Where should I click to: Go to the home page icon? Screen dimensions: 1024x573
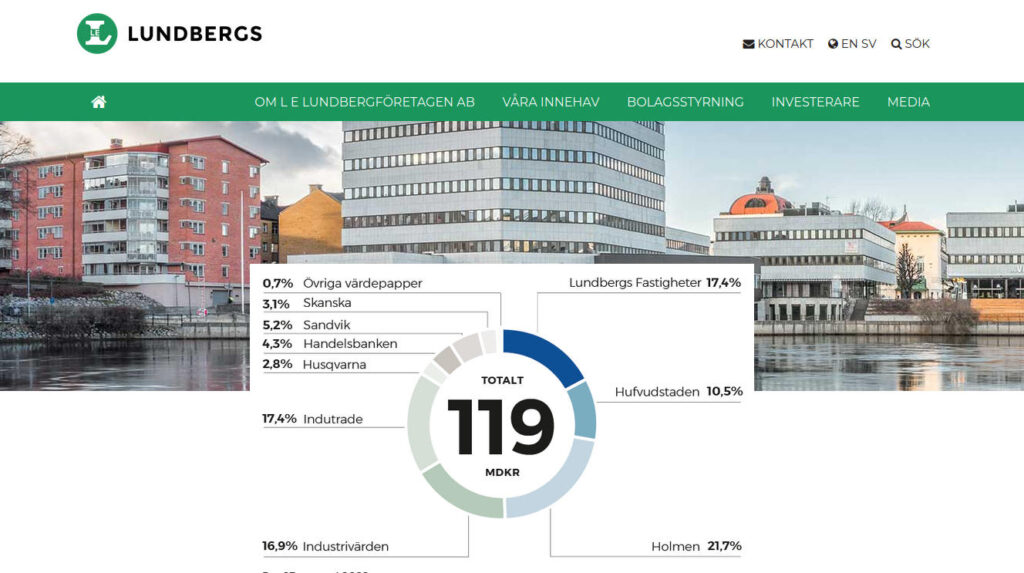[x=98, y=102]
